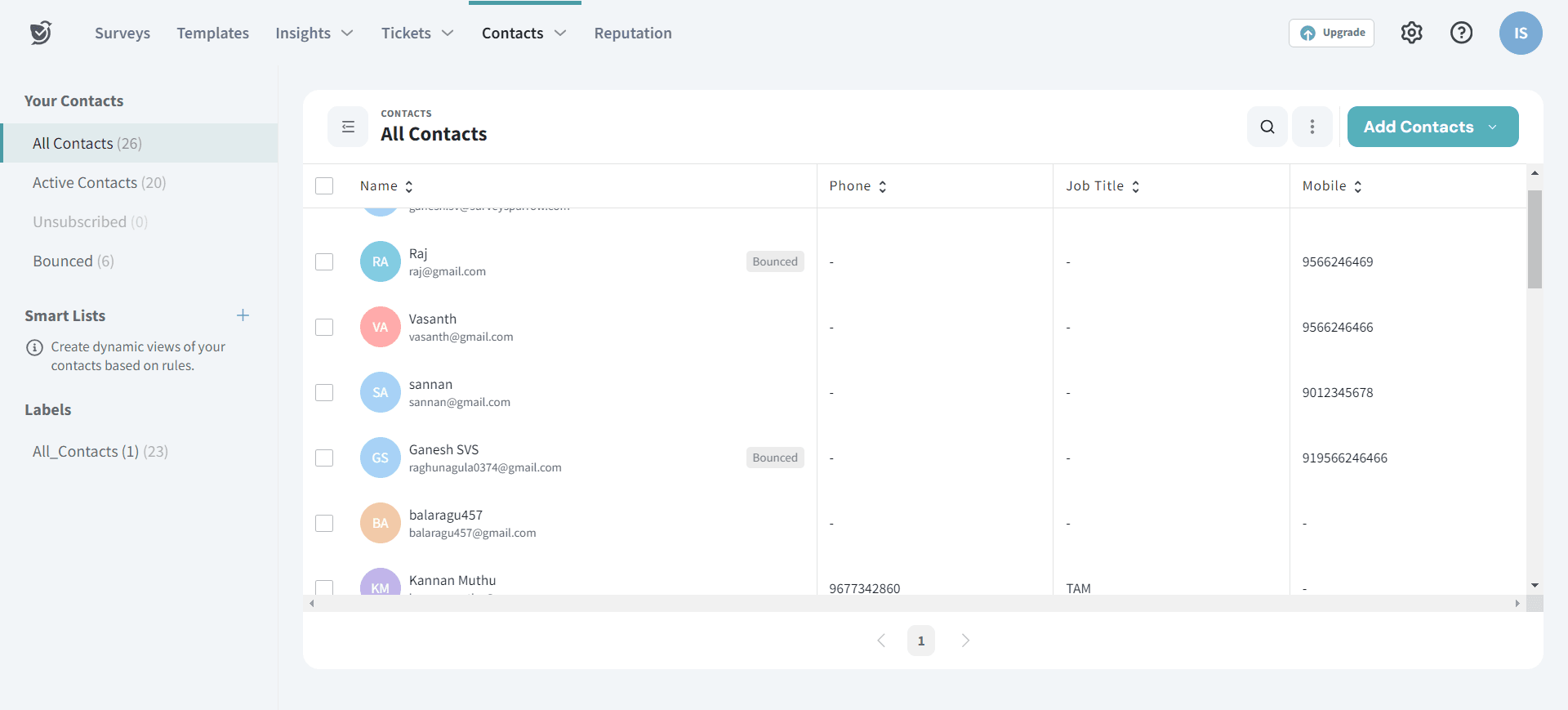The image size is (1568, 710).
Task: Toggle the select-all contacts checkbox
Action: pos(324,186)
